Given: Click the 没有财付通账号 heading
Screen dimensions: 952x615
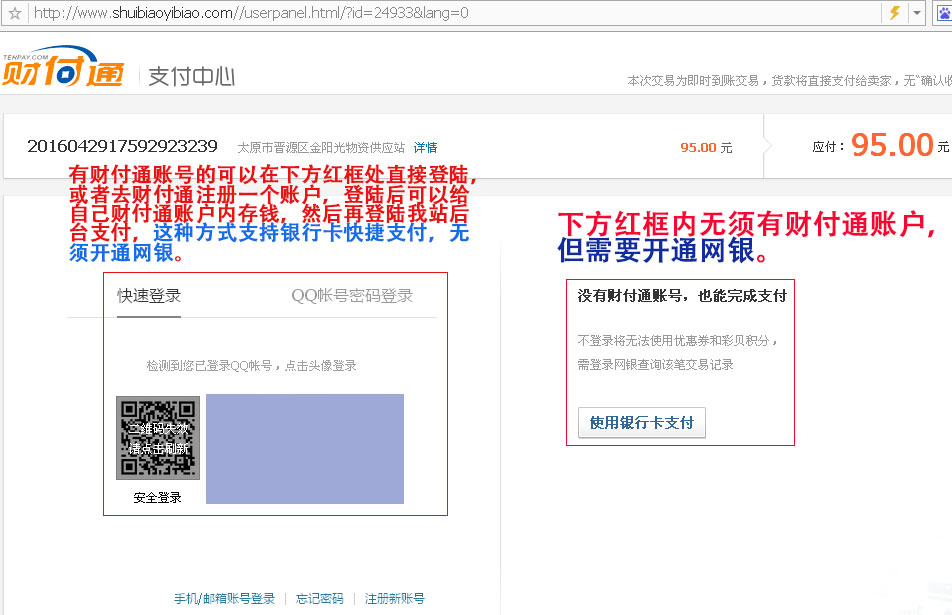Looking at the screenshot, I should point(682,295).
